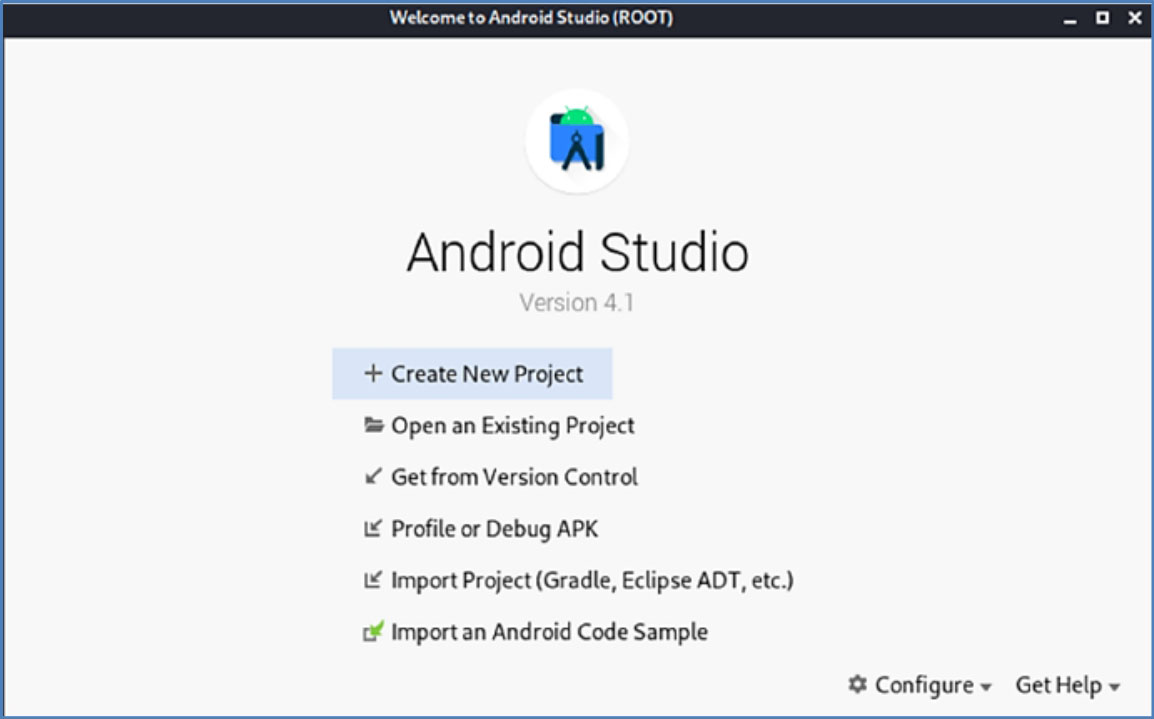1154x719 pixels.
Task: Choose Import Project (Gradle, Eclipse ADT, etc.)
Action: [x=578, y=580]
